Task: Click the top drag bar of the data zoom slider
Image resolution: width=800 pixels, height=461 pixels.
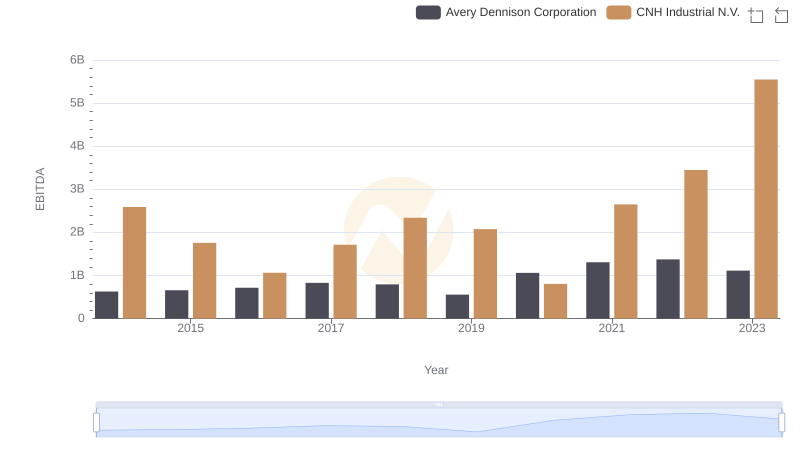Action: (439, 404)
